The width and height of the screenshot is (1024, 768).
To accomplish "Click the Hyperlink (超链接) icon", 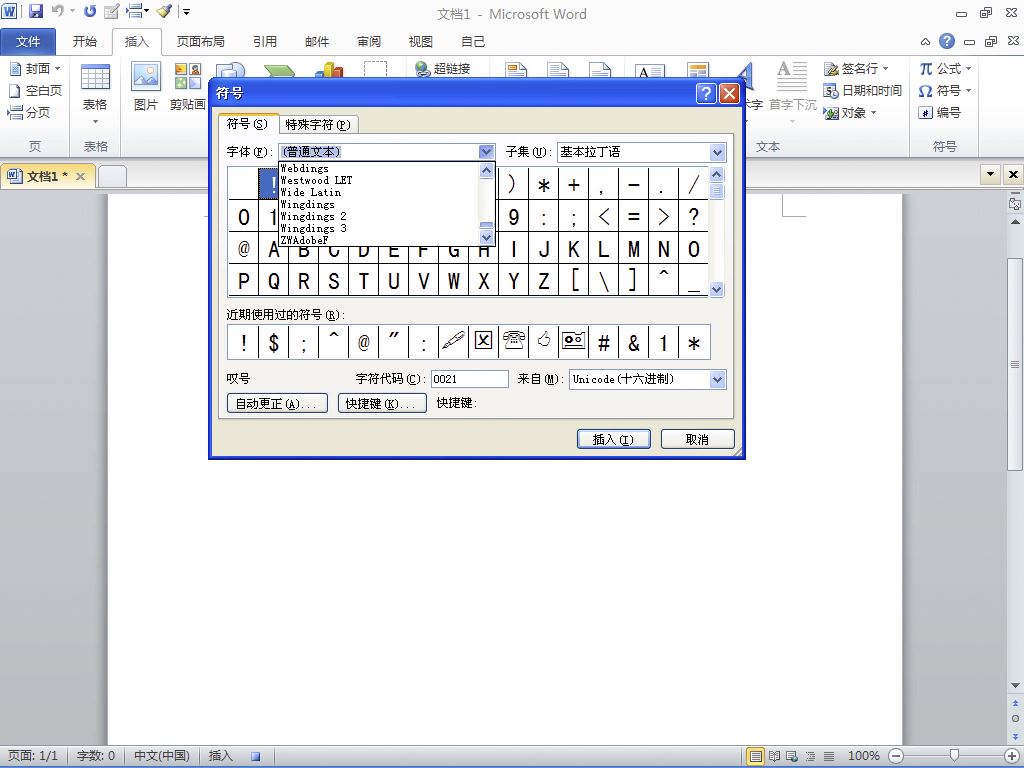I will coord(443,69).
